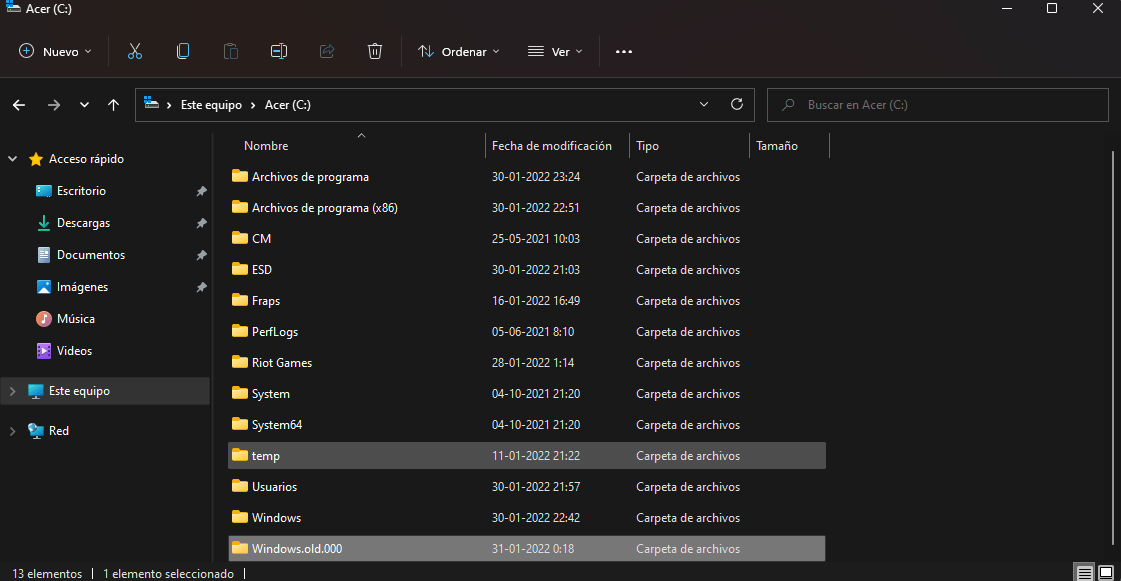
Task: Click Este equipo in address breadcrumb
Action: tap(211, 105)
